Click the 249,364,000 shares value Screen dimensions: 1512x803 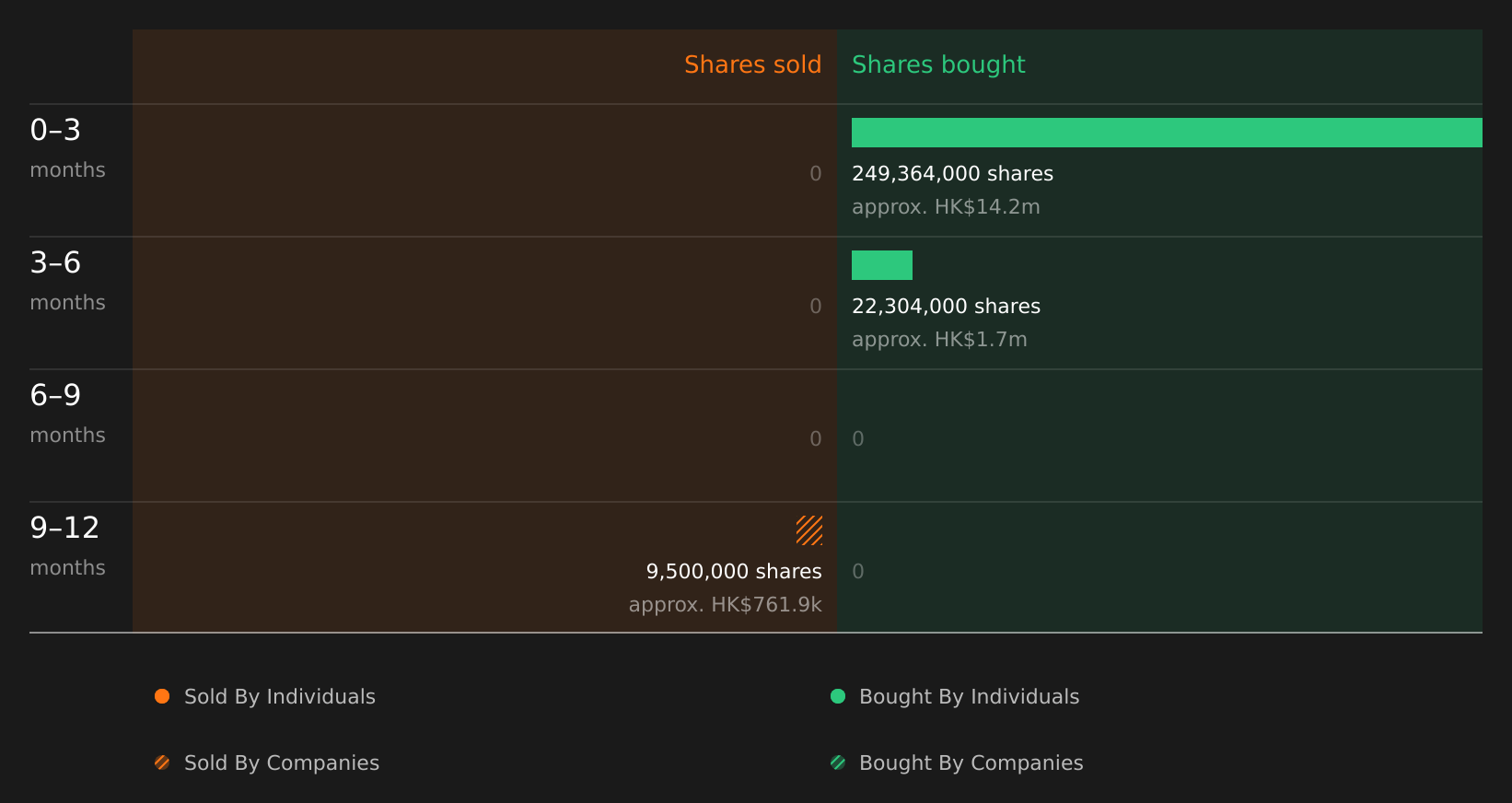[x=952, y=174]
